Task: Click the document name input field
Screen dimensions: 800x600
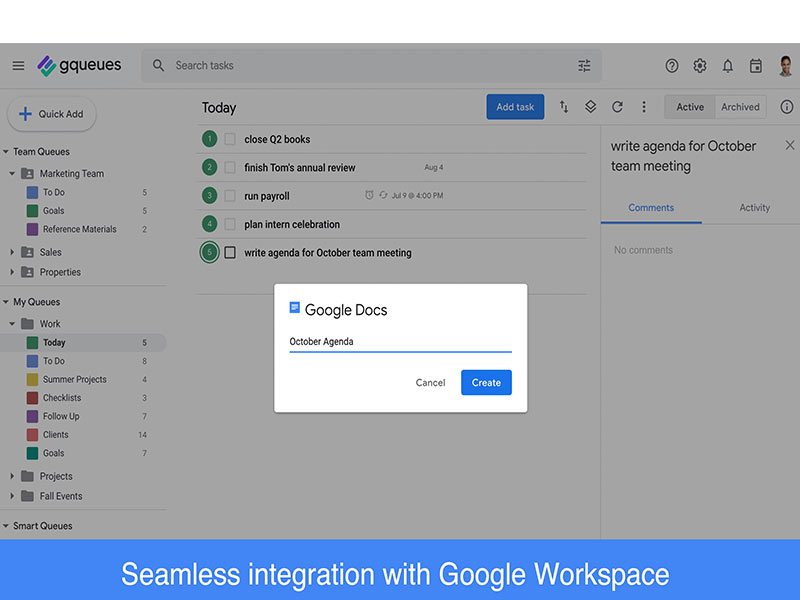Action: click(x=400, y=342)
